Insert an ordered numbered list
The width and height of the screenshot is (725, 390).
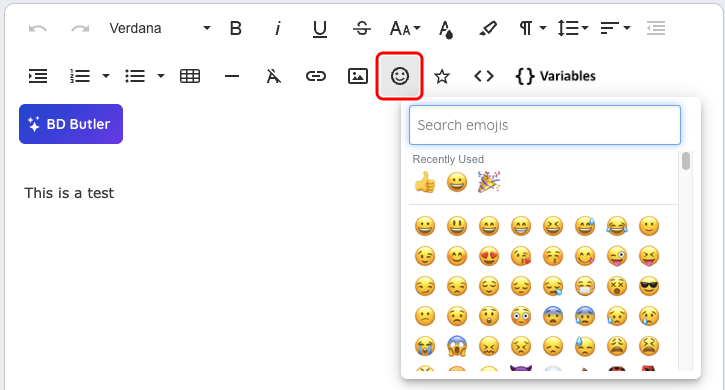pos(80,76)
